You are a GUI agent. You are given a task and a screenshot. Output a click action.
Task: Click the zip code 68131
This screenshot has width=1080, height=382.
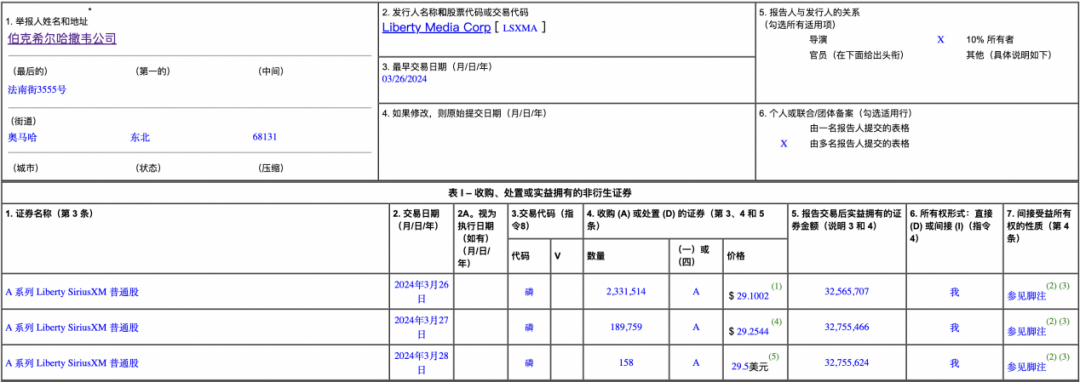(x=265, y=137)
